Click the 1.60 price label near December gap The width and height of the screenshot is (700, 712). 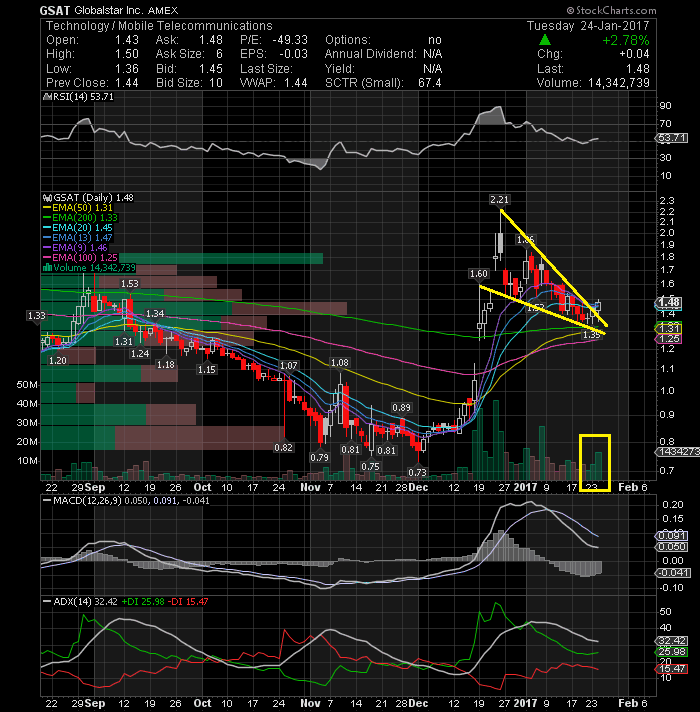coord(478,274)
